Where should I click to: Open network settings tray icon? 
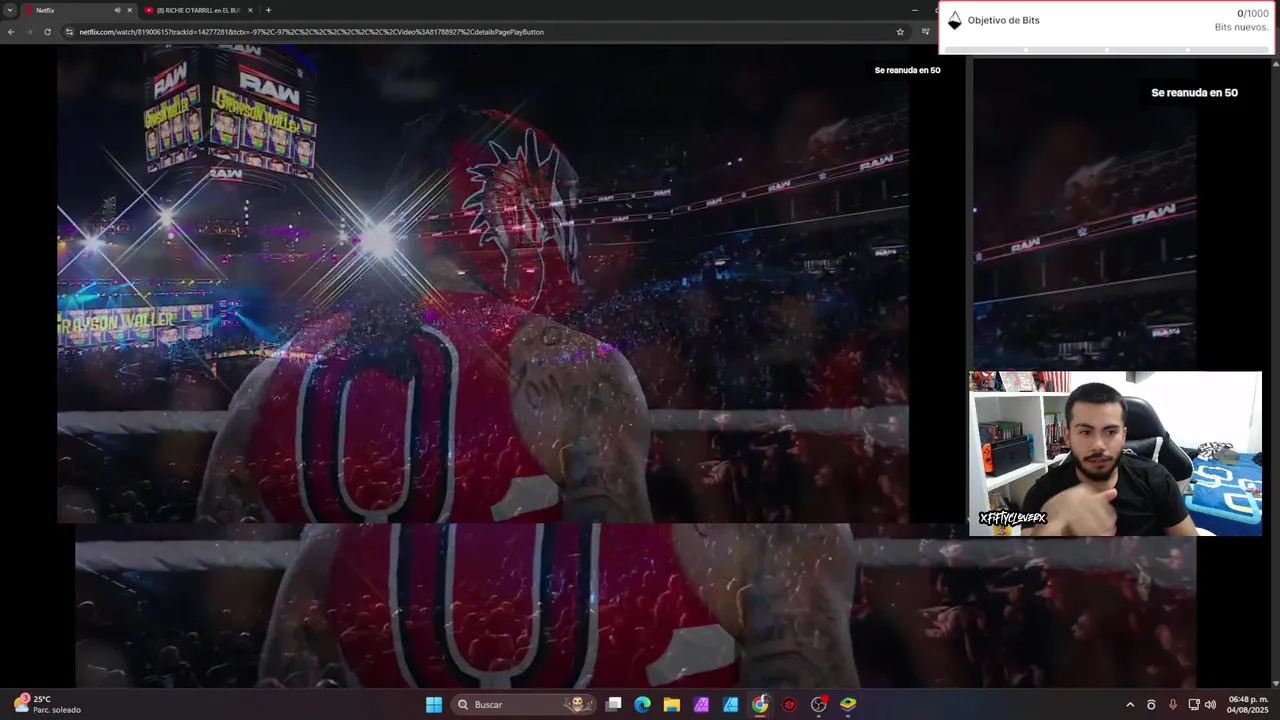(x=1193, y=705)
